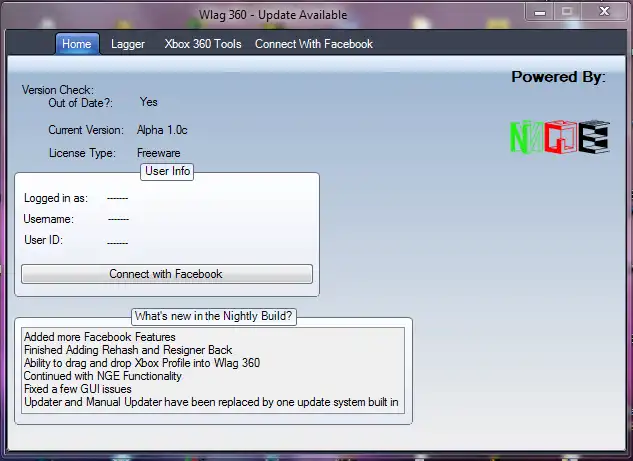633x461 pixels.
Task: Click the 'Freeware' license value
Action: 159,153
